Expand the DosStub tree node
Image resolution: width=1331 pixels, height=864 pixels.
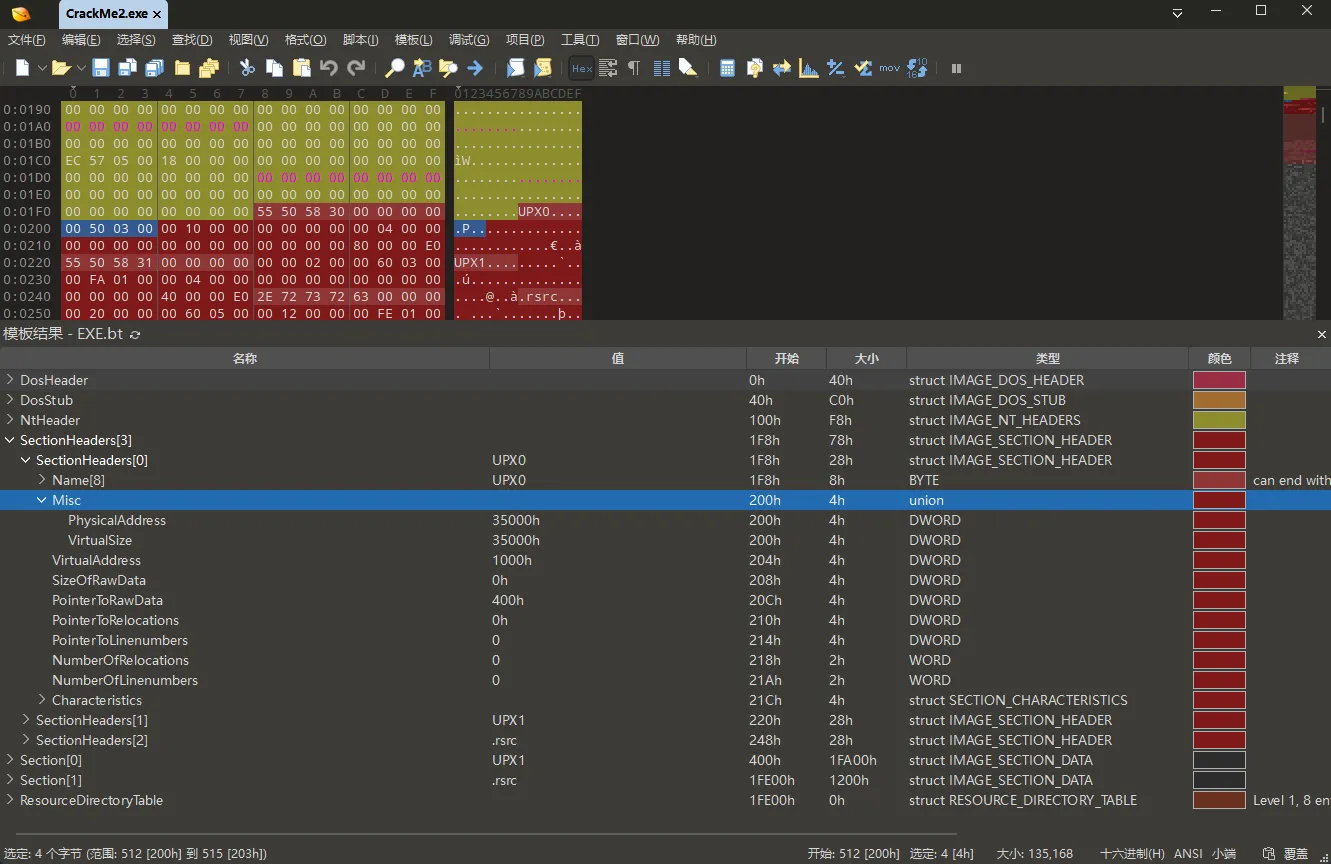(10, 400)
